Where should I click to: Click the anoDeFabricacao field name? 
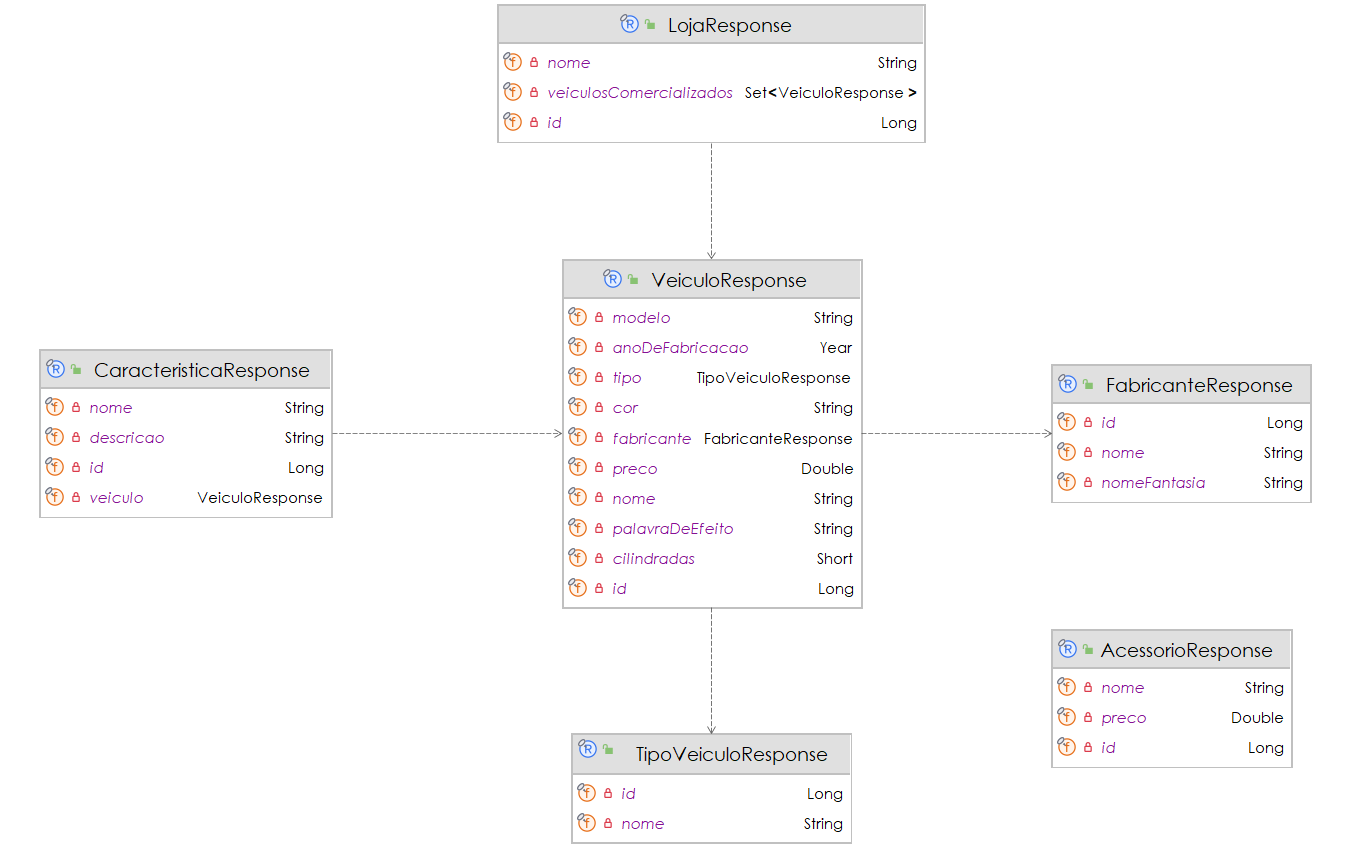tap(680, 348)
